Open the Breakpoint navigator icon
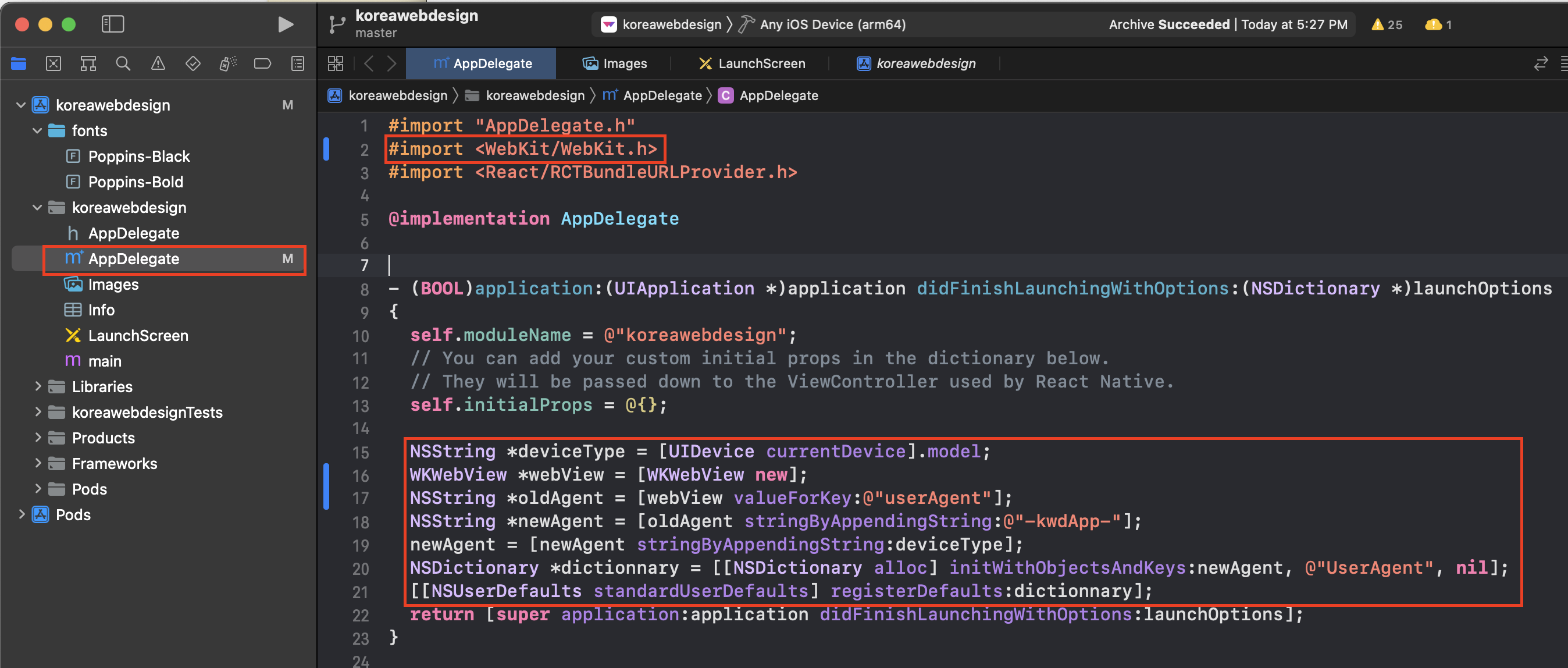Viewport: 1568px width, 668px height. (262, 63)
